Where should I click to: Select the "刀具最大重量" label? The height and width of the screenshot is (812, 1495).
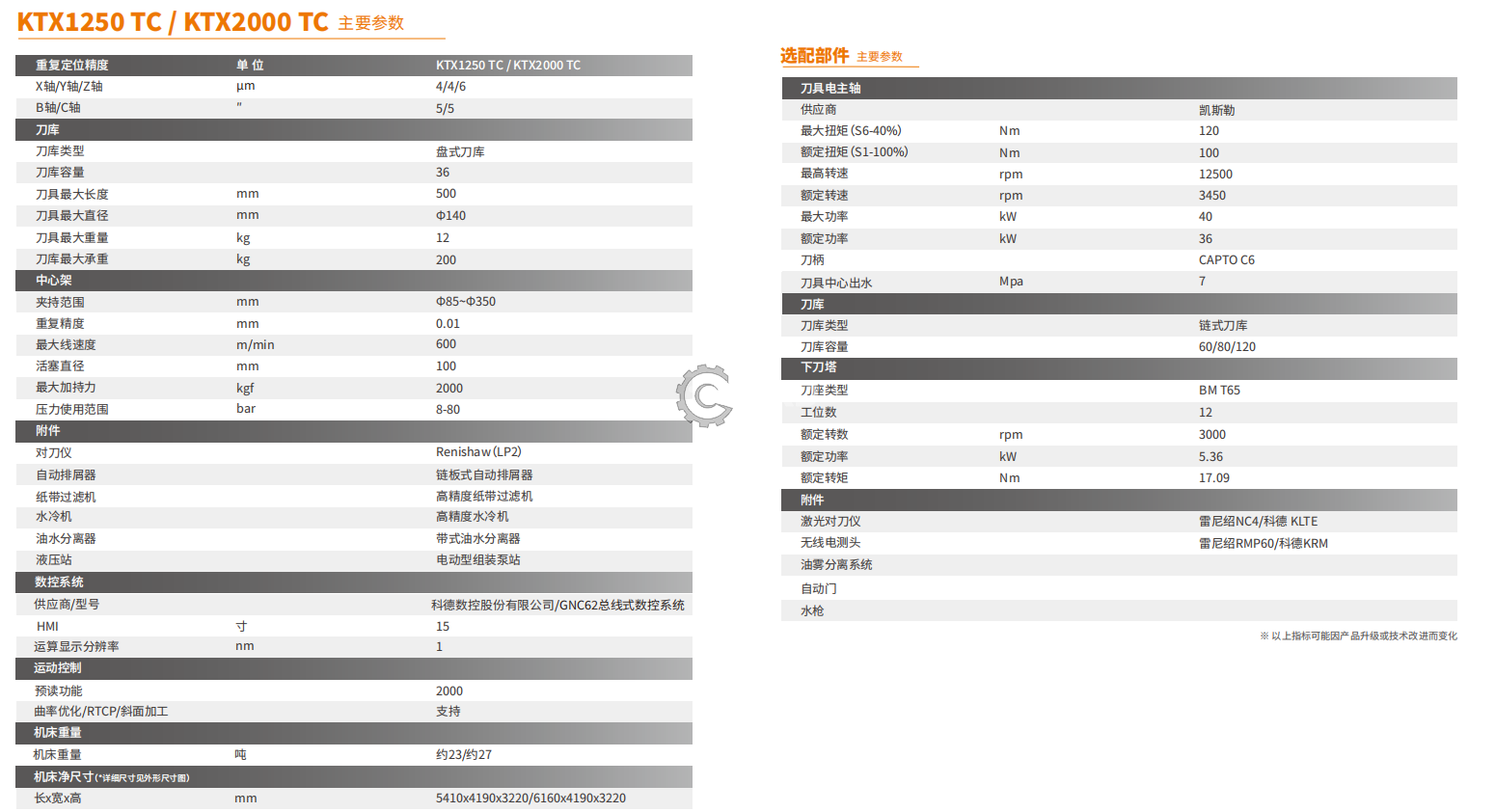click(x=72, y=237)
